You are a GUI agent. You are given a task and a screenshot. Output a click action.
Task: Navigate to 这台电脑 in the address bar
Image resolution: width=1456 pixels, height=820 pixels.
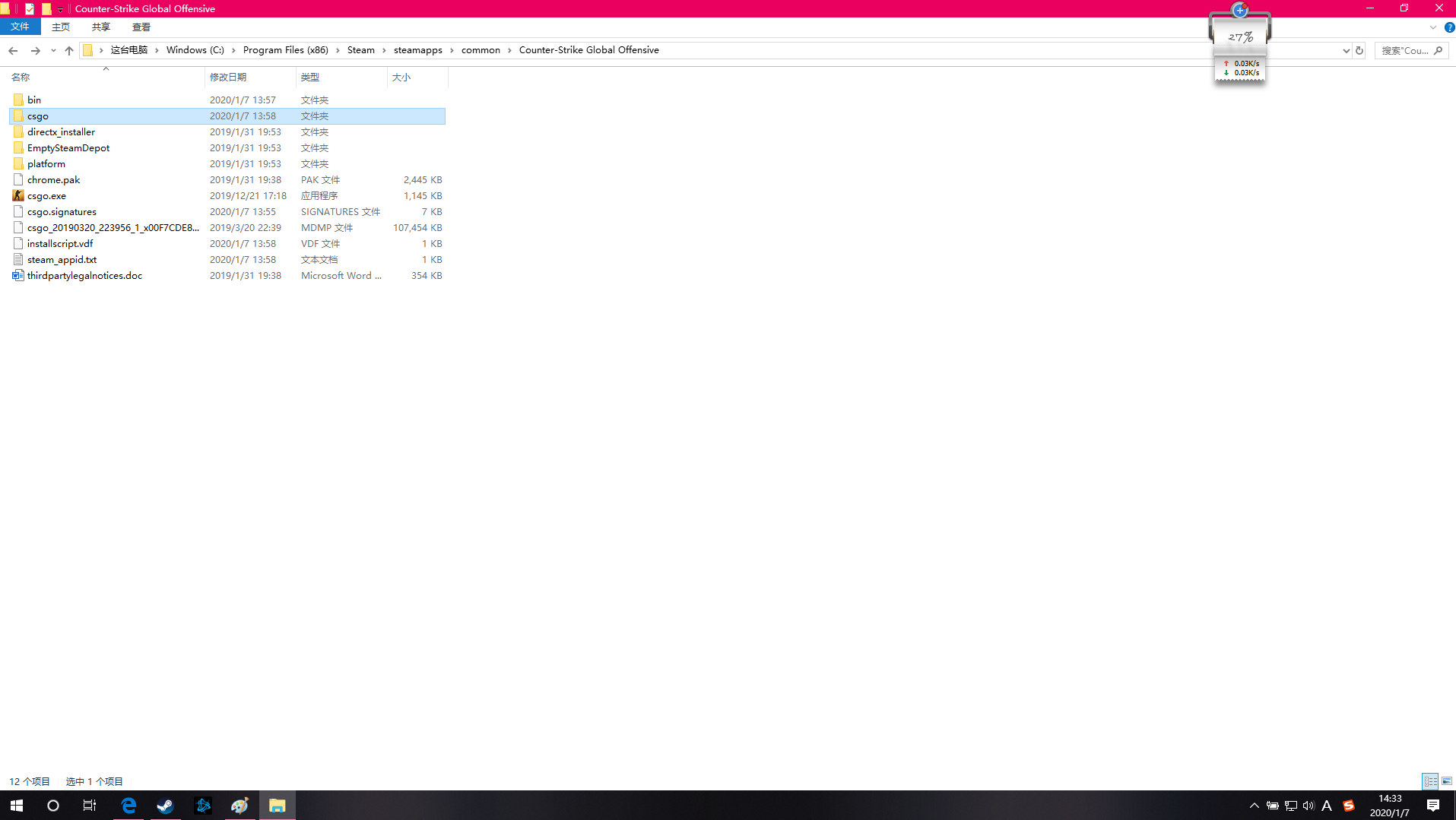pos(129,50)
